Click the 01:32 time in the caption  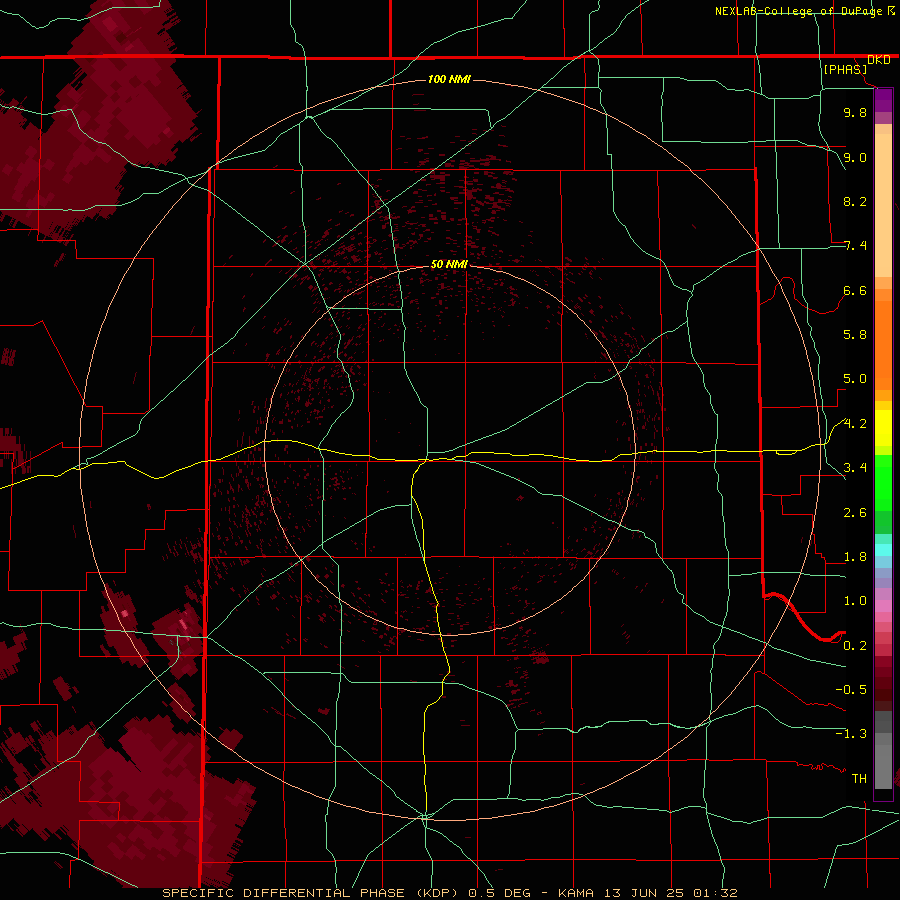tap(715, 893)
